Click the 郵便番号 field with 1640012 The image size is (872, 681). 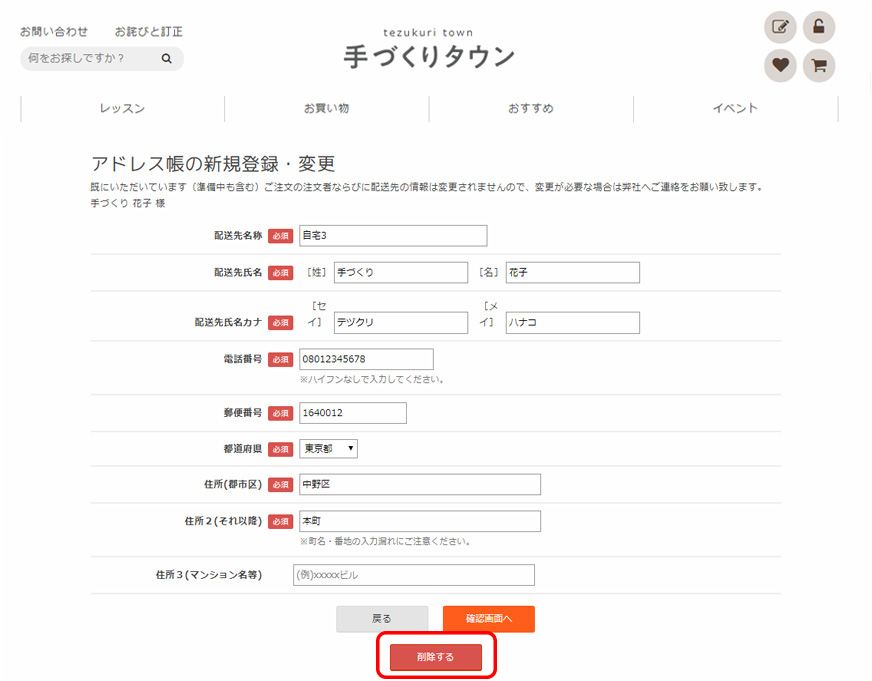pos(352,413)
